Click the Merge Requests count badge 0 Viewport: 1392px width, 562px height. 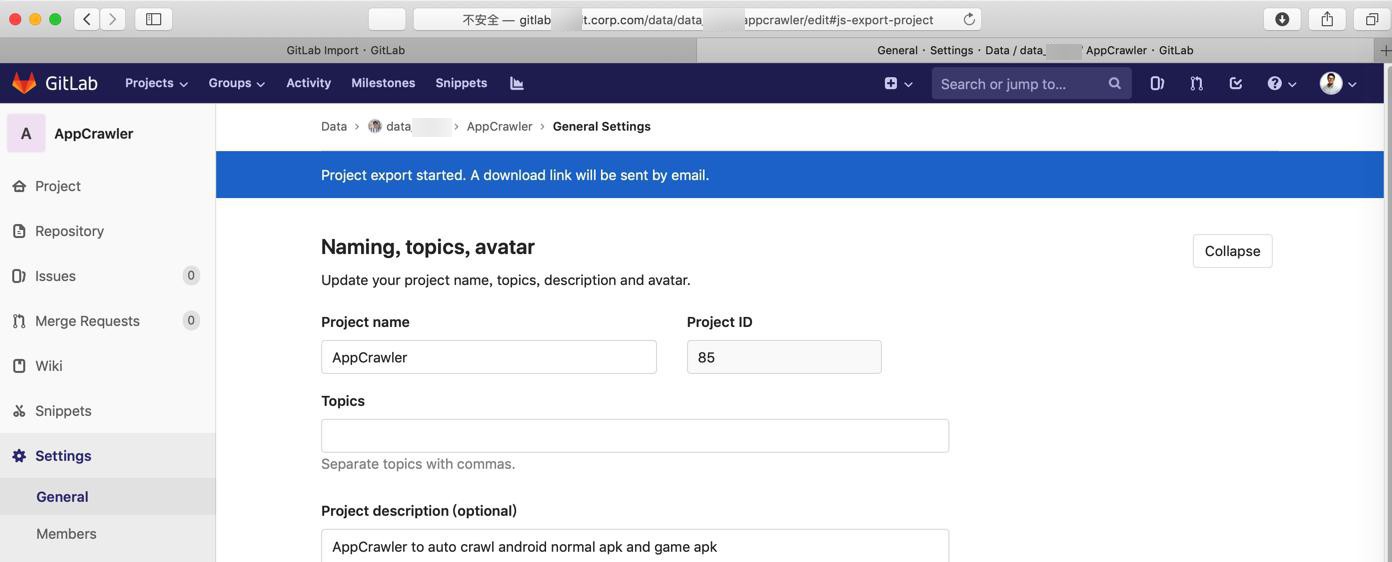(191, 320)
